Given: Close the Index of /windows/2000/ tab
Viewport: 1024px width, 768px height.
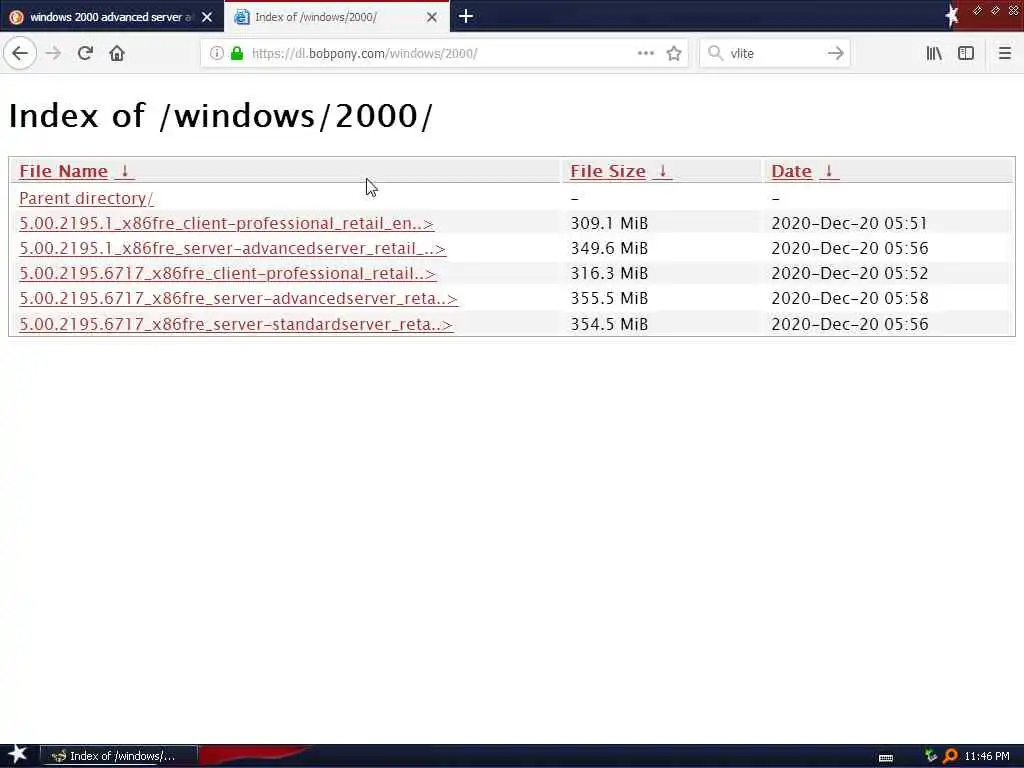Looking at the screenshot, I should click(x=432, y=17).
